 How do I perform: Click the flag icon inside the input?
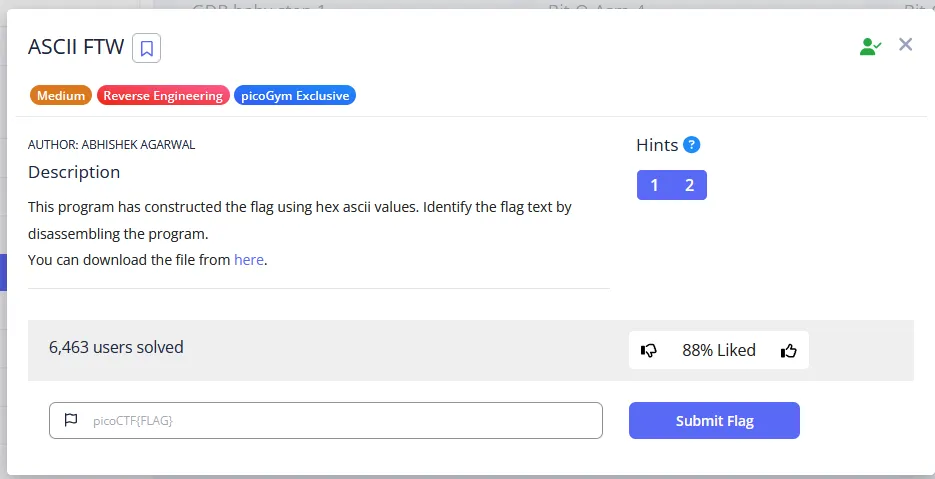tap(71, 420)
